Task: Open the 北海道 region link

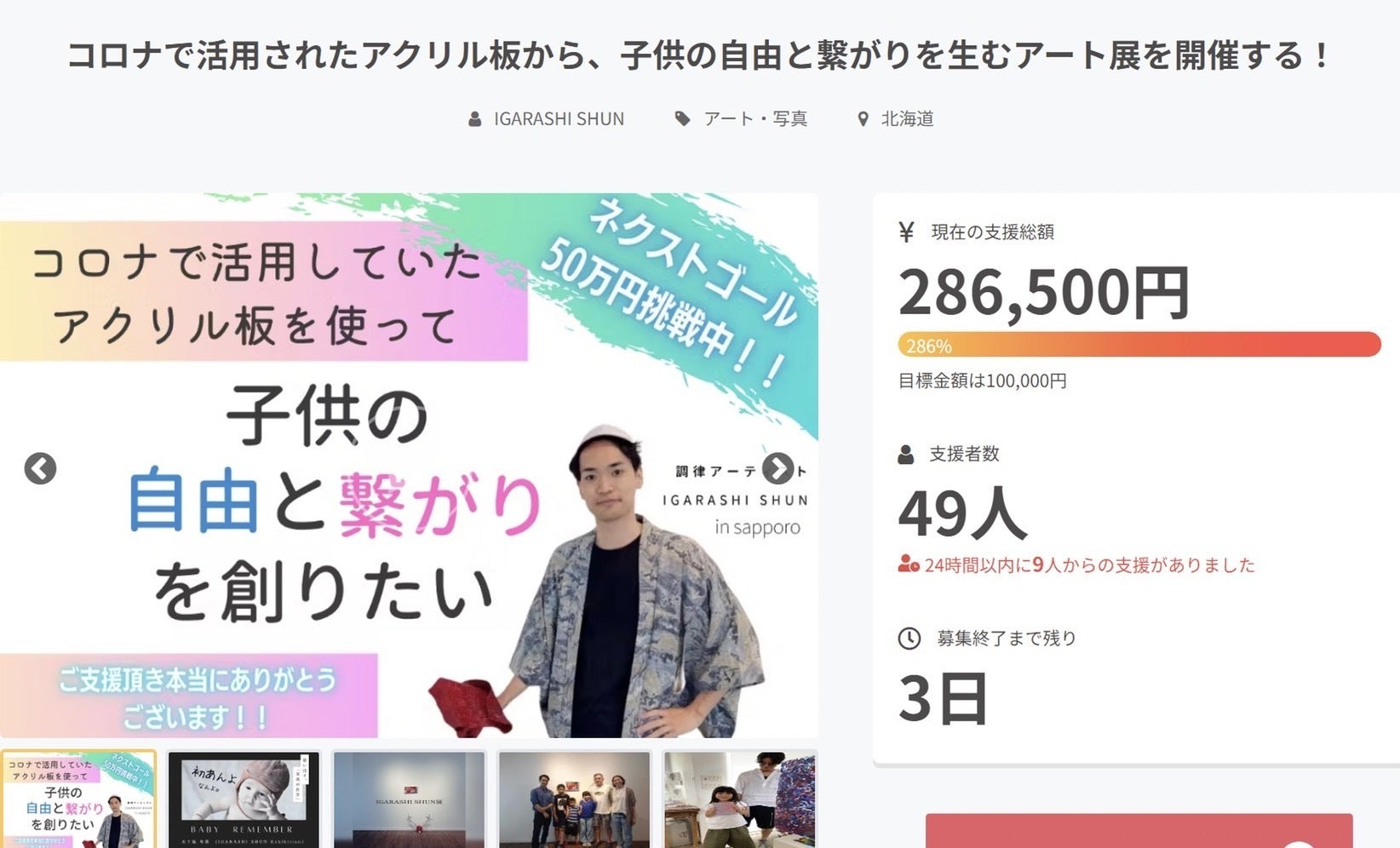Action: click(x=908, y=119)
